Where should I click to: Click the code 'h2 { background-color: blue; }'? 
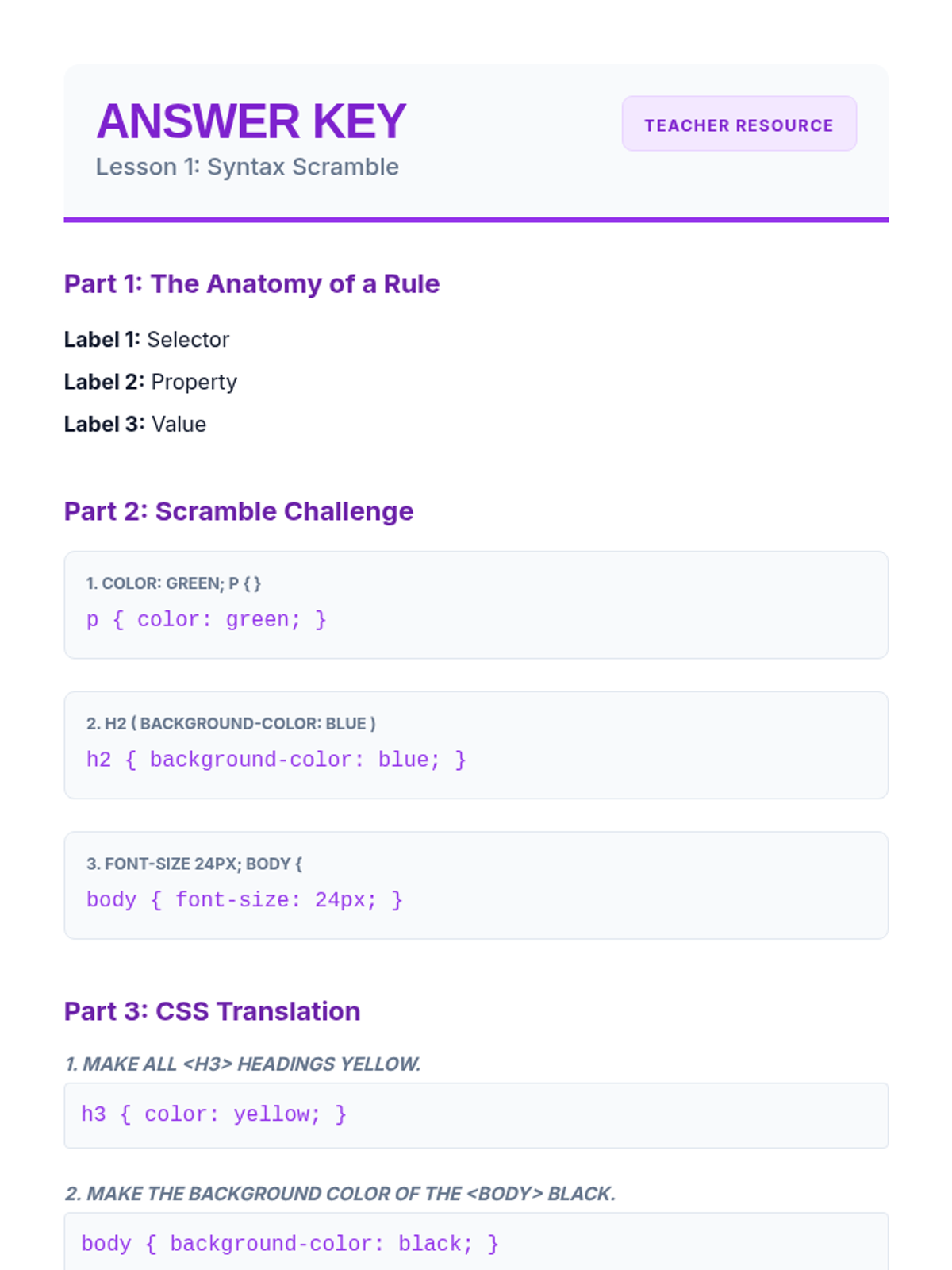[276, 760]
